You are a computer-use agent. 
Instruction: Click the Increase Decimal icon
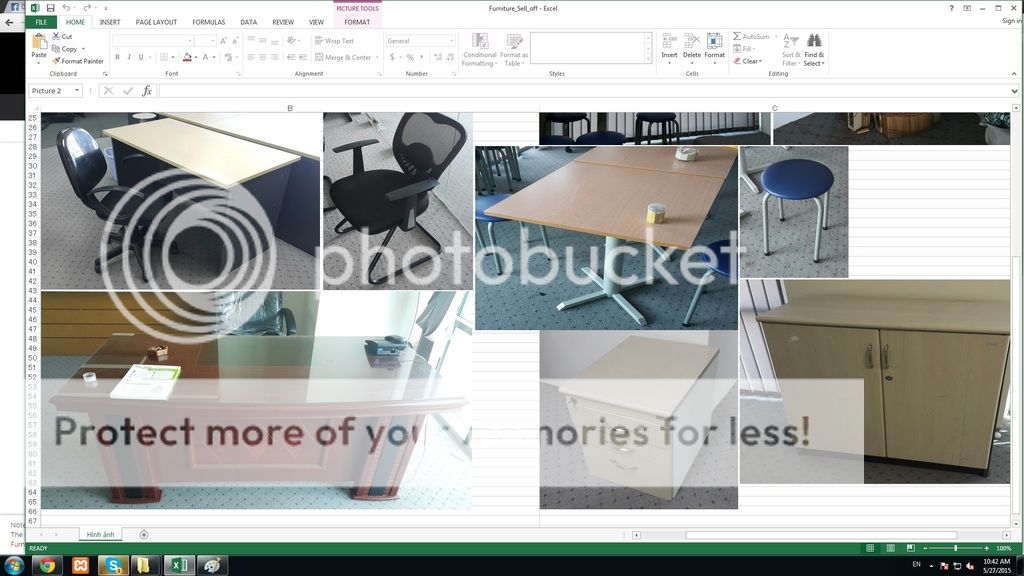438,57
